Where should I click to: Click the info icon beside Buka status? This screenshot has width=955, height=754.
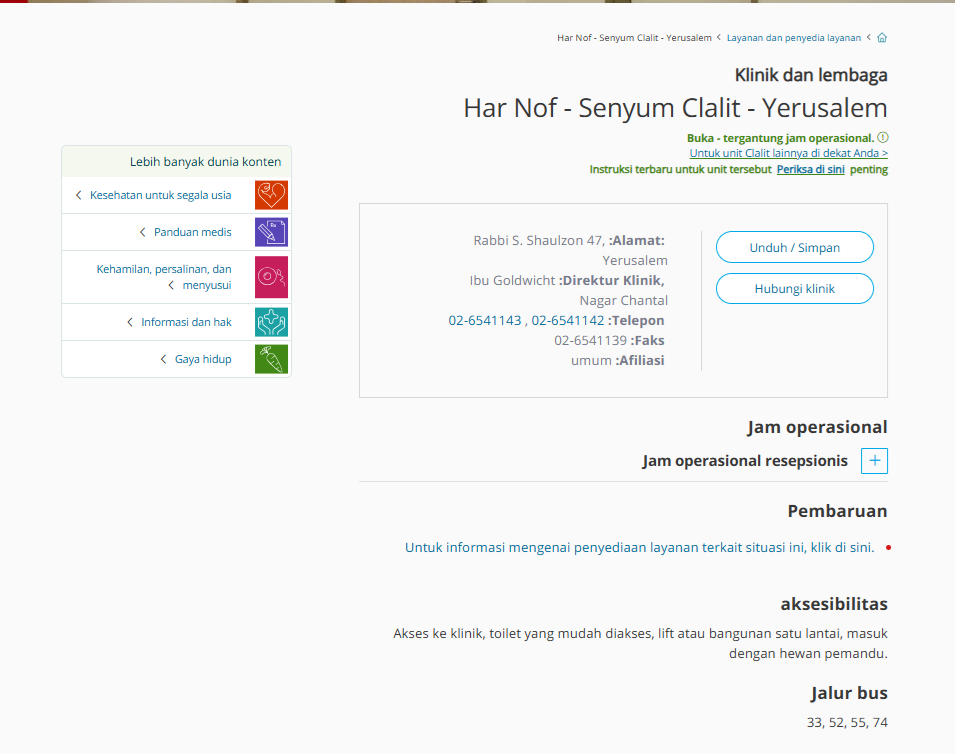pyautogui.click(x=883, y=137)
